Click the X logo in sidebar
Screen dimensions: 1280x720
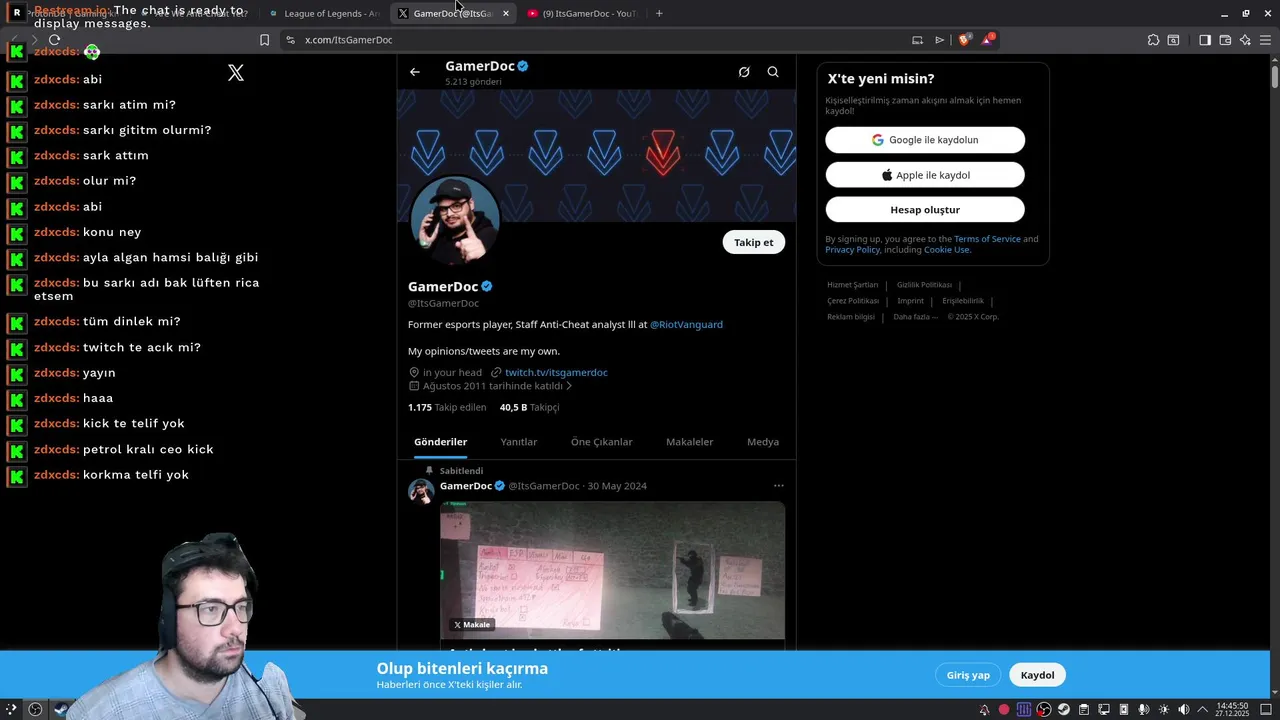(236, 73)
